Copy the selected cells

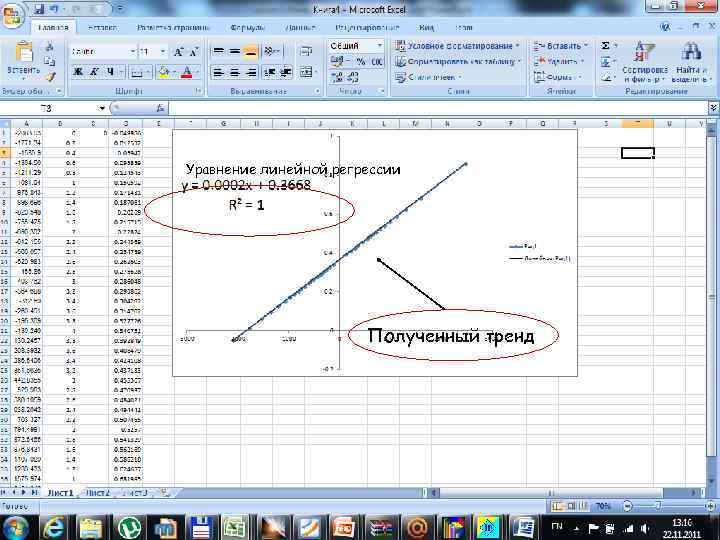(x=50, y=61)
